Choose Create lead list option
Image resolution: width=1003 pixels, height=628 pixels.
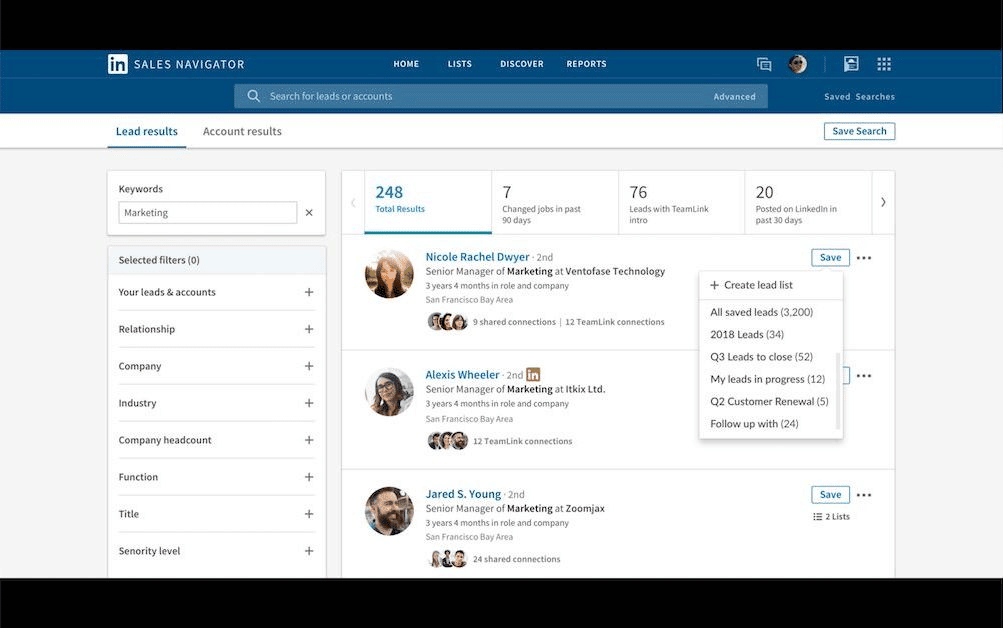pyautogui.click(x=771, y=285)
